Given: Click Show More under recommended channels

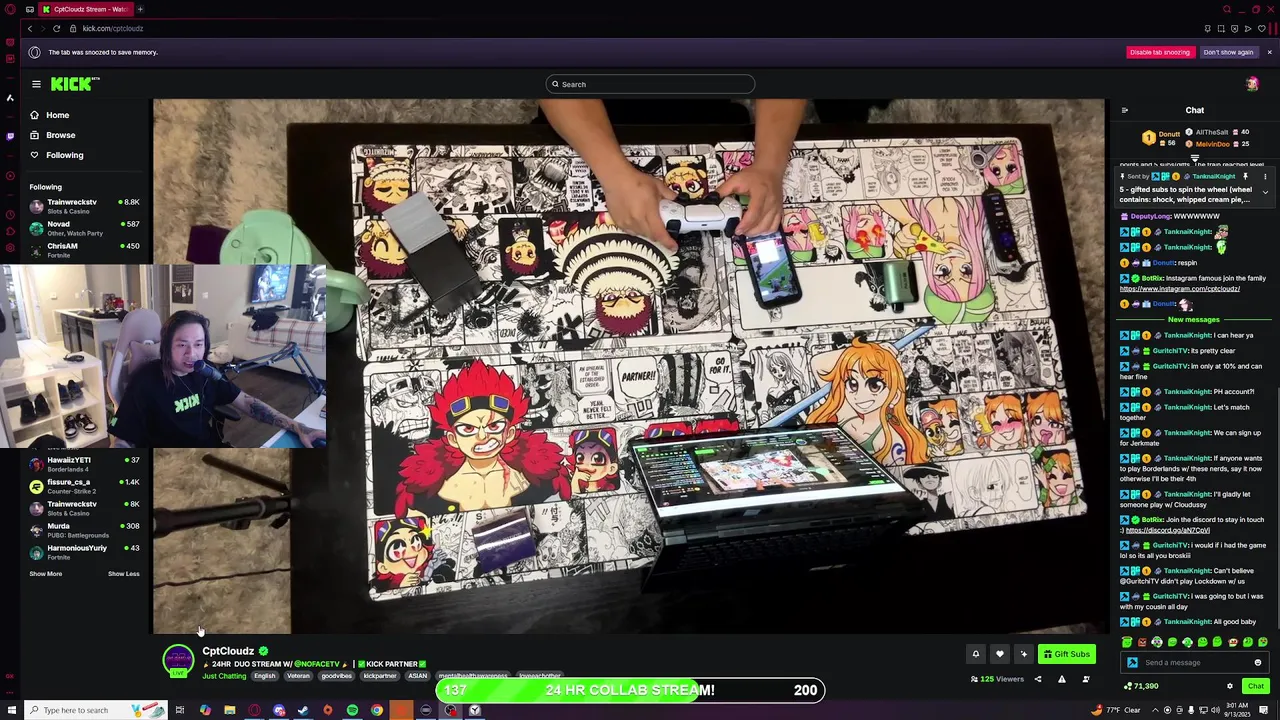Looking at the screenshot, I should (x=45, y=574).
